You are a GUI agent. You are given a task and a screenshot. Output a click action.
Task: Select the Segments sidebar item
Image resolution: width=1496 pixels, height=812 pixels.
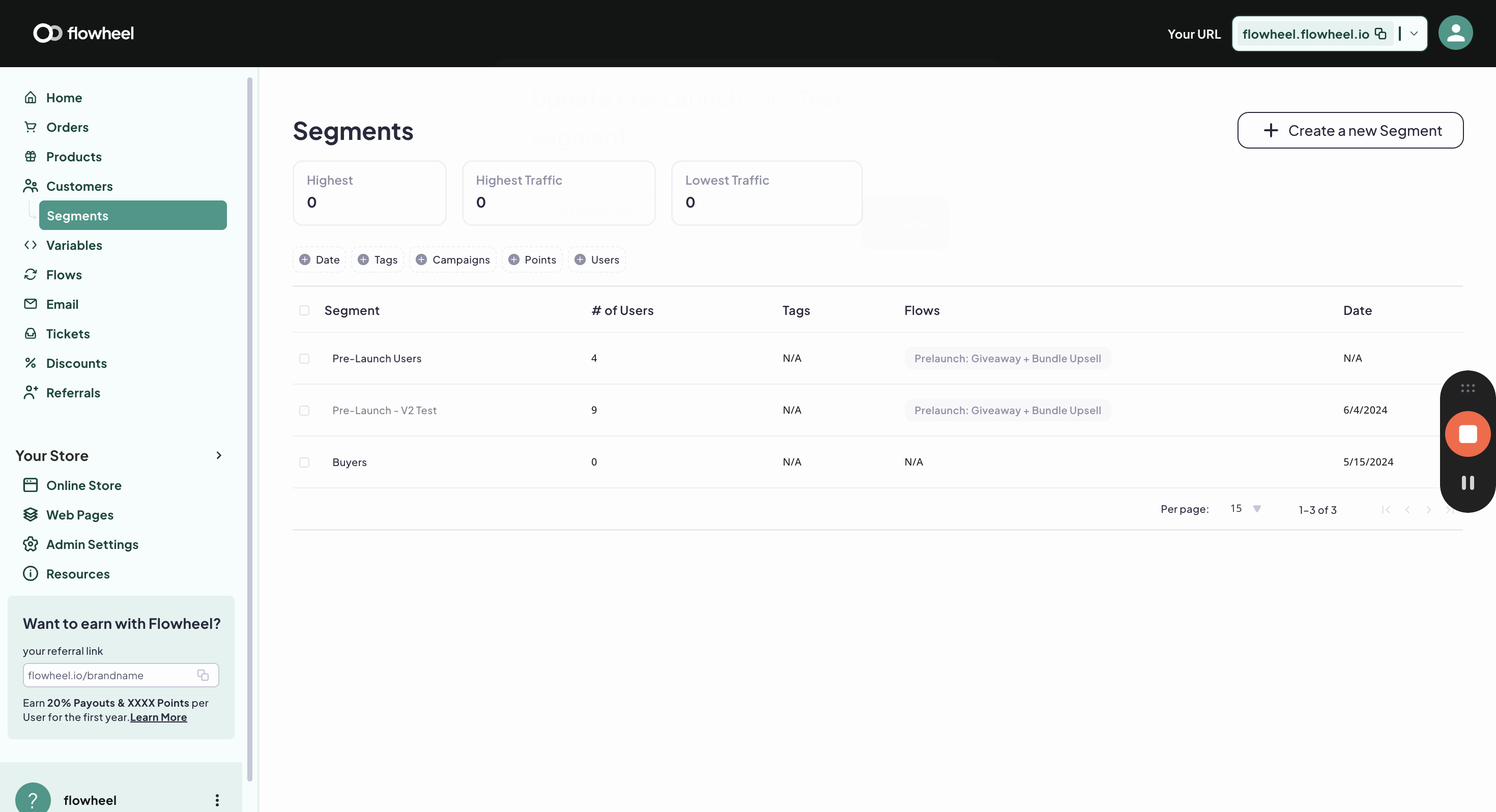pyautogui.click(x=133, y=216)
